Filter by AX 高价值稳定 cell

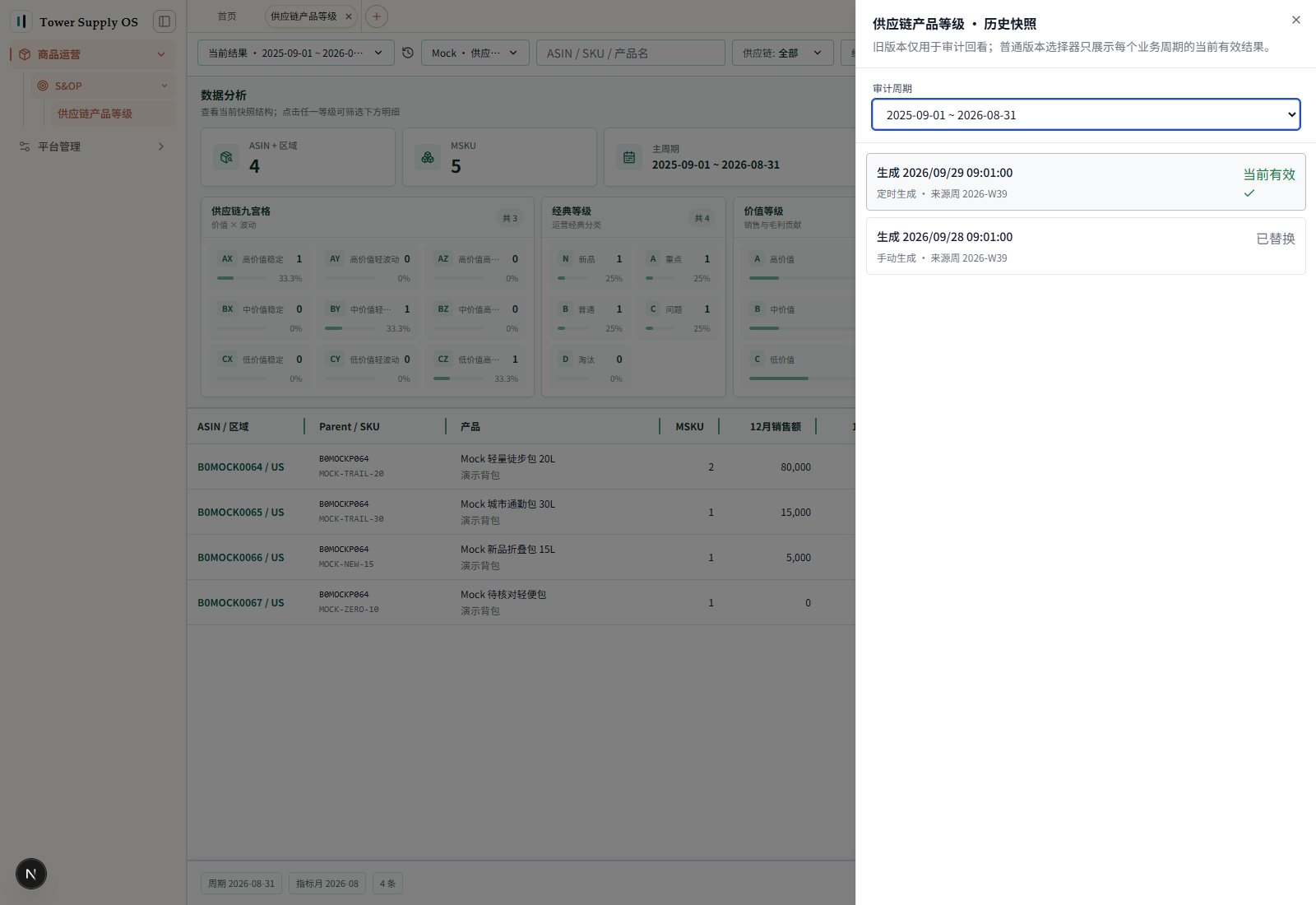[260, 267]
